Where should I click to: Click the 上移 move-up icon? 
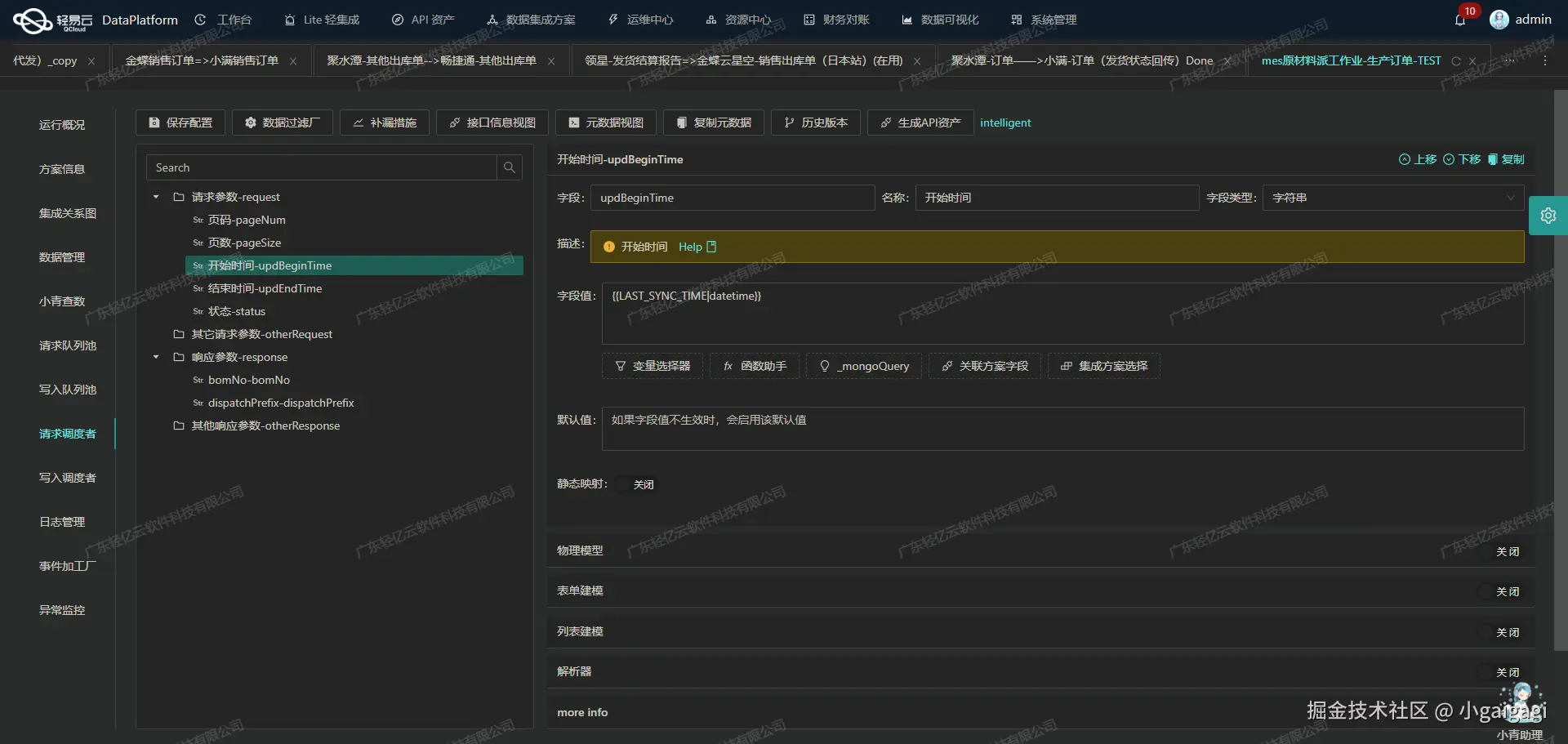[x=1405, y=159]
